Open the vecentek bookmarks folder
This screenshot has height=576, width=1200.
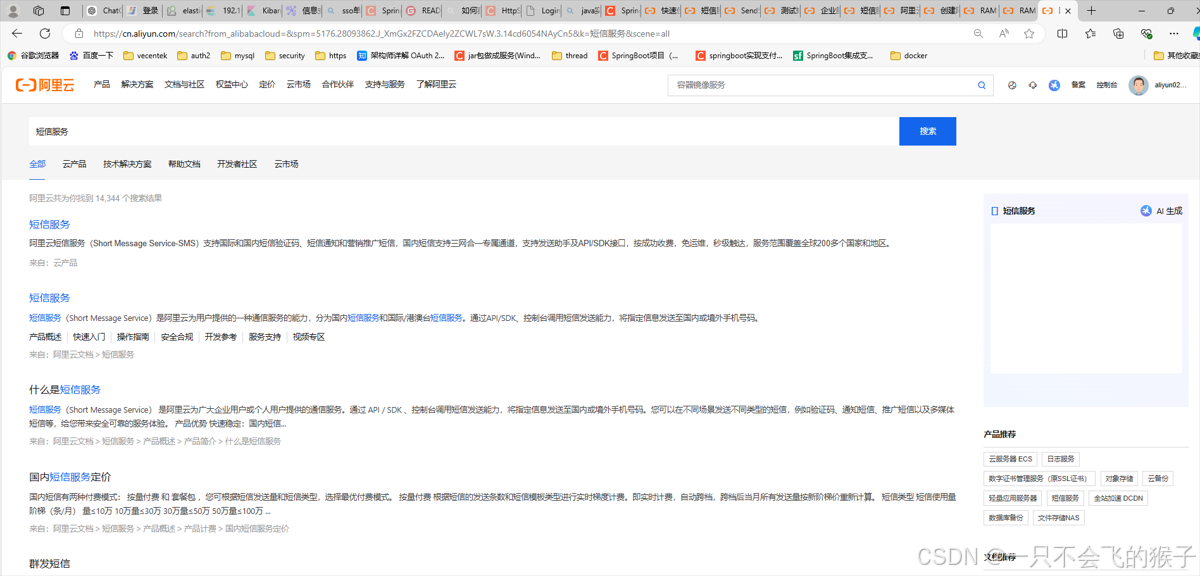(145, 56)
